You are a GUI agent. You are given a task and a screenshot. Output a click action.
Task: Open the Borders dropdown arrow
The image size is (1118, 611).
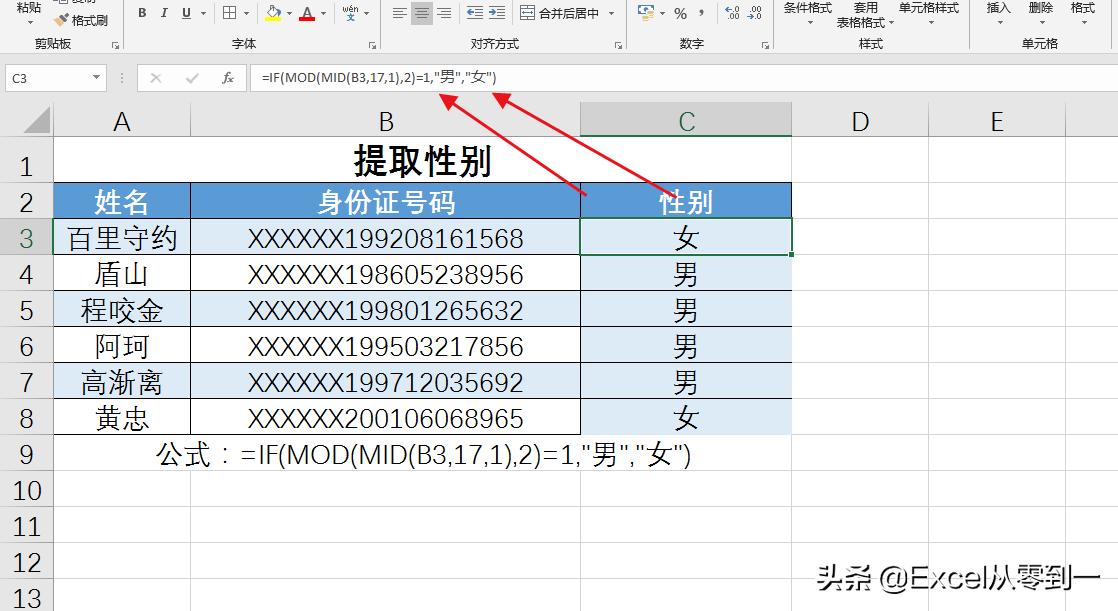click(245, 13)
